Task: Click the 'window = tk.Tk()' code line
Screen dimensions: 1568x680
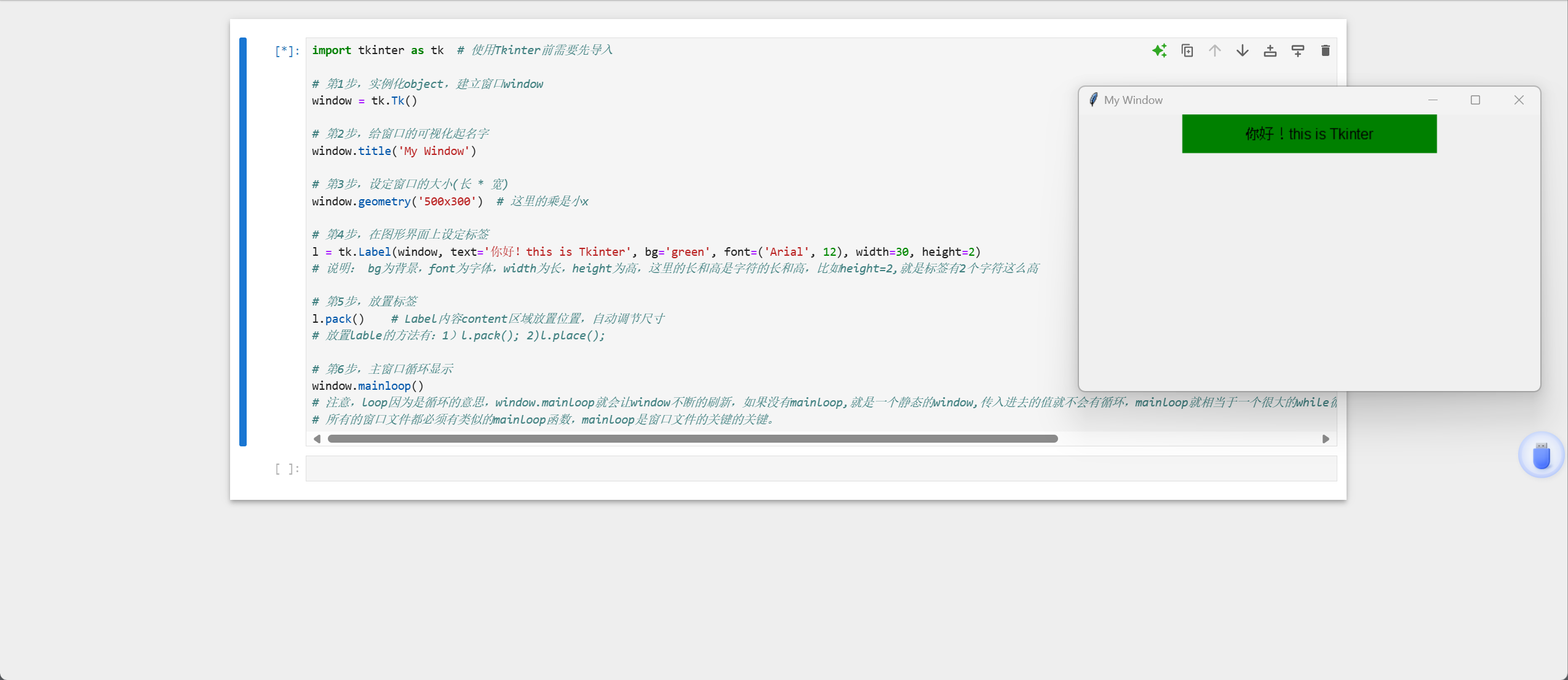Action: coord(364,100)
